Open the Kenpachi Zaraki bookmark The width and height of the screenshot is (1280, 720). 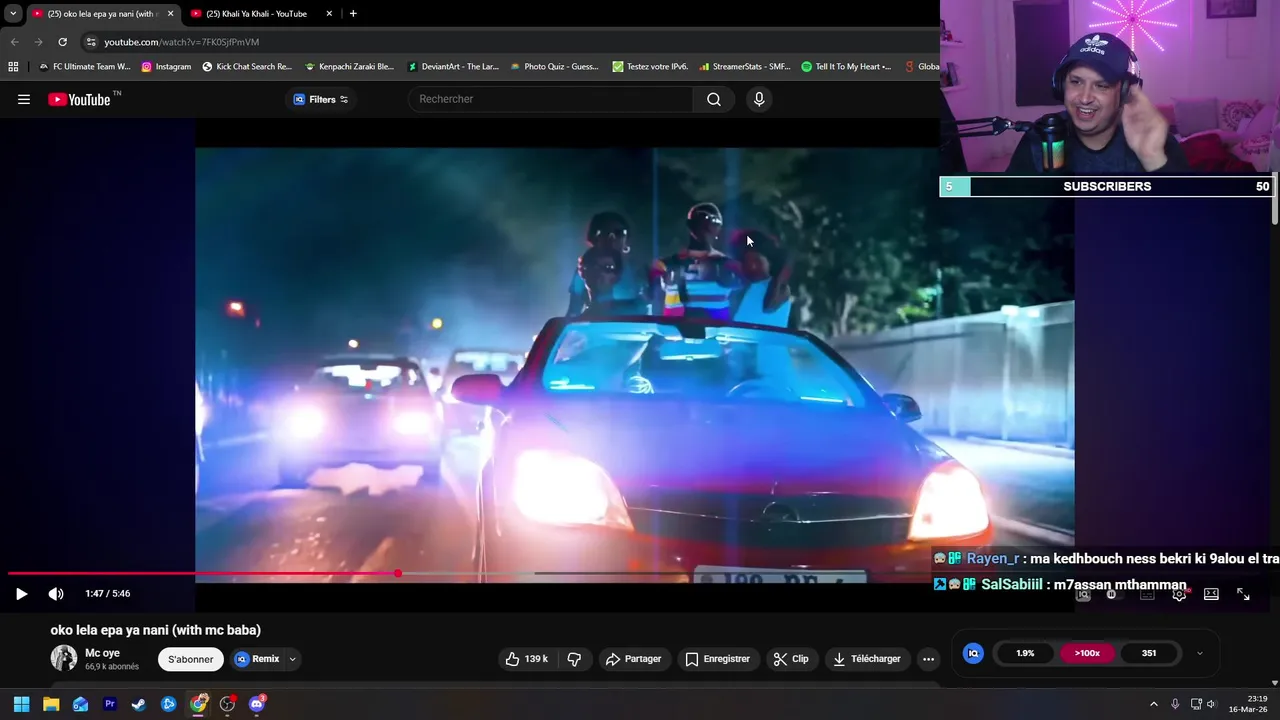coord(349,67)
